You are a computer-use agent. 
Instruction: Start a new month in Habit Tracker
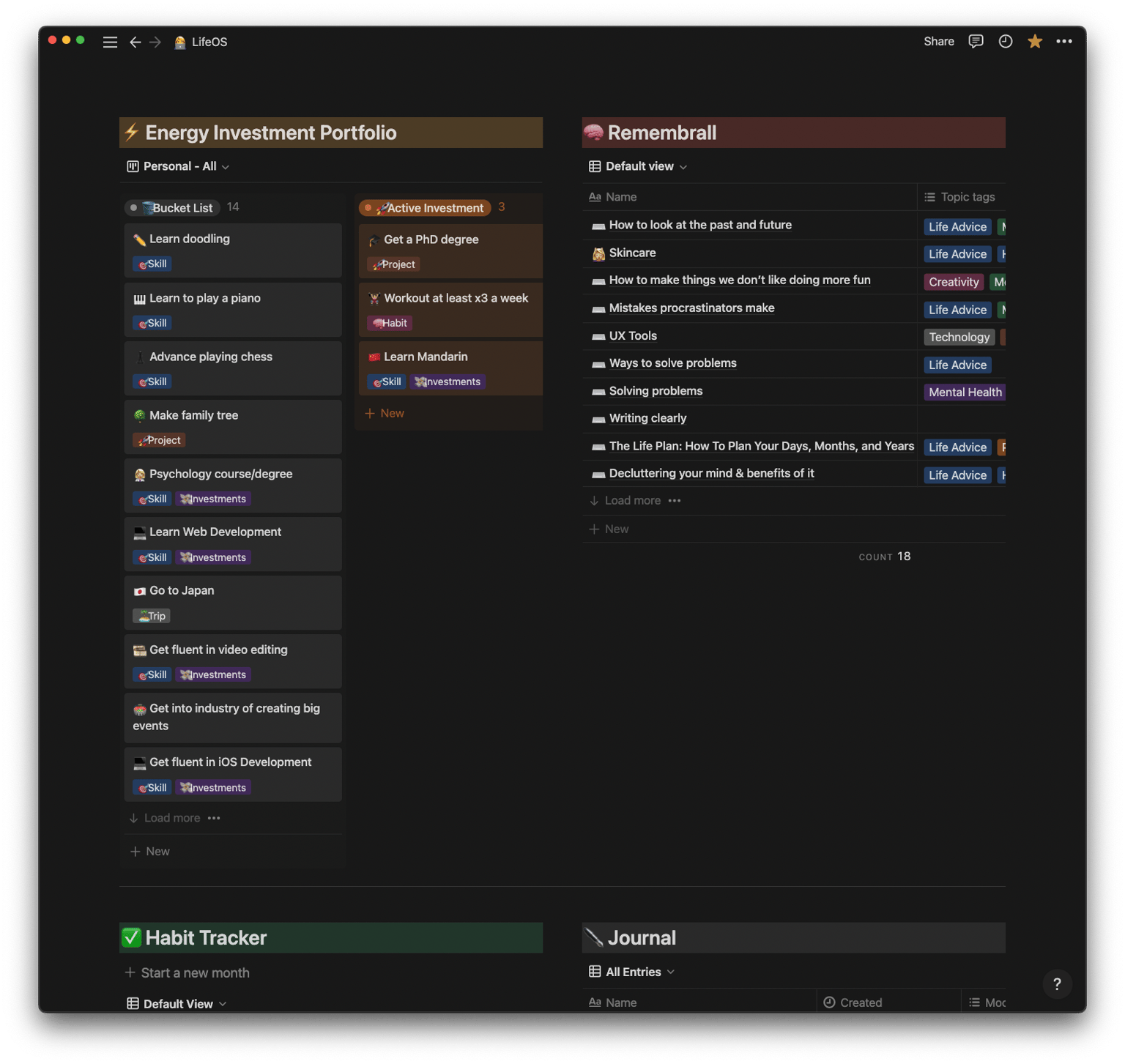pos(187,972)
